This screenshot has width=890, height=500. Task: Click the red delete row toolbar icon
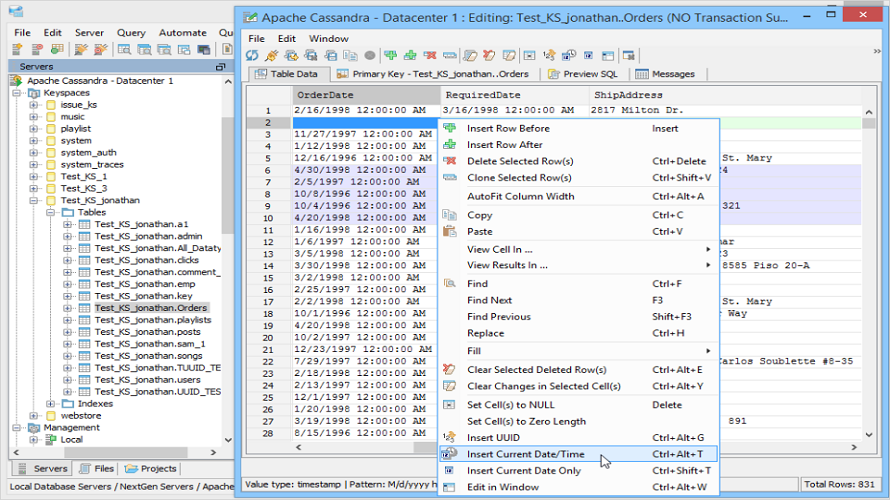point(430,56)
